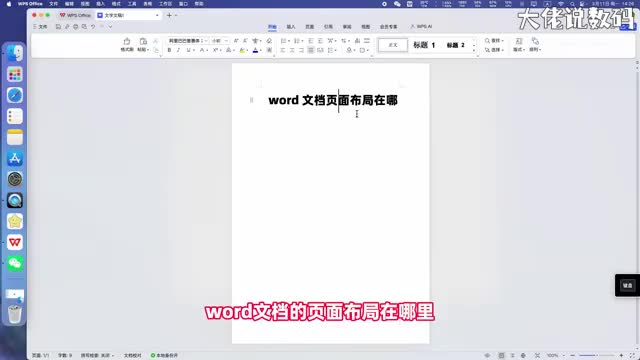Click the numbered list icon
640x360 pixels.
297,41
